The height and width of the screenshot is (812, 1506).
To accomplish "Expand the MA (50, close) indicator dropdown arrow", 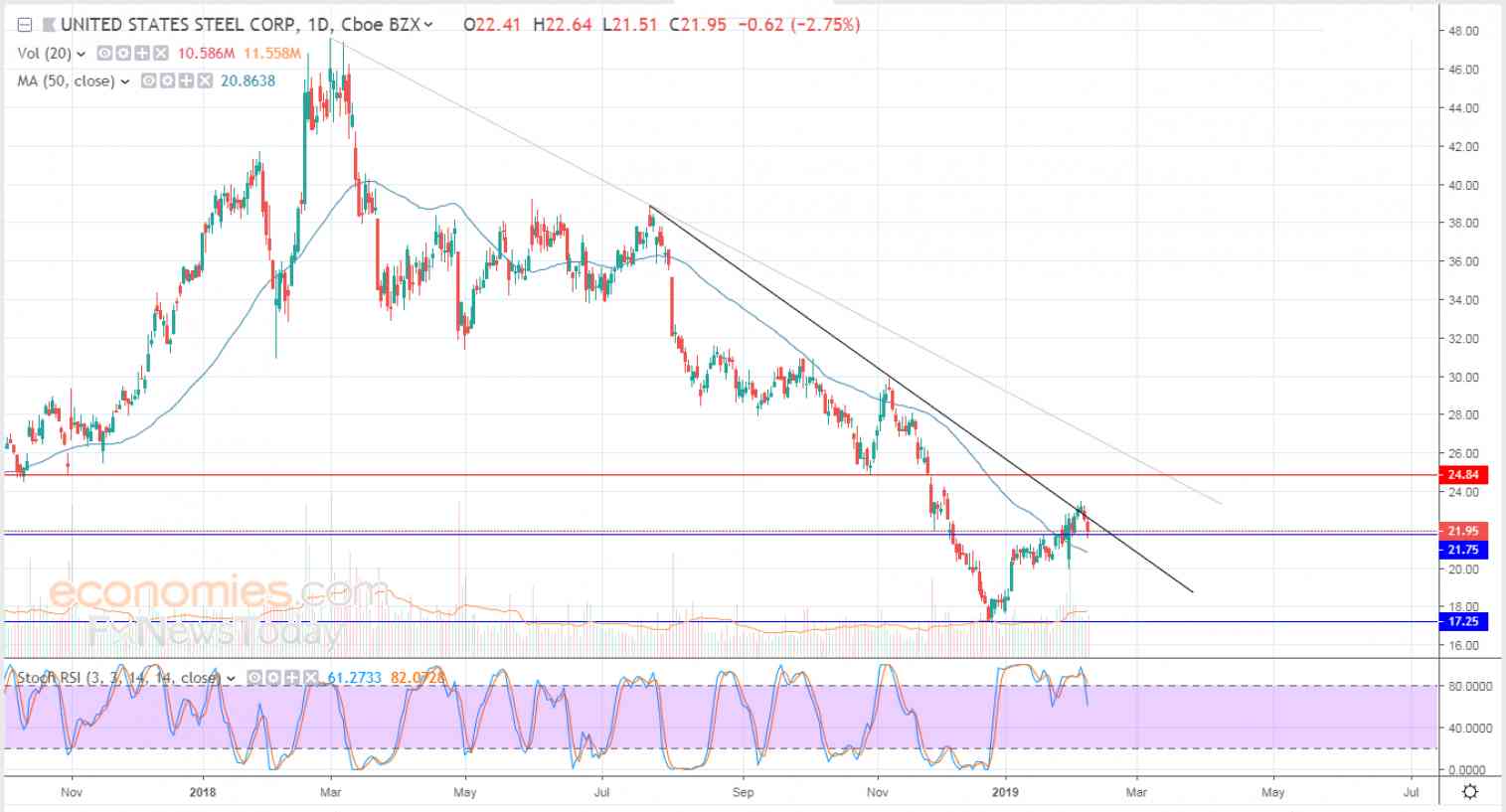I will [125, 81].
